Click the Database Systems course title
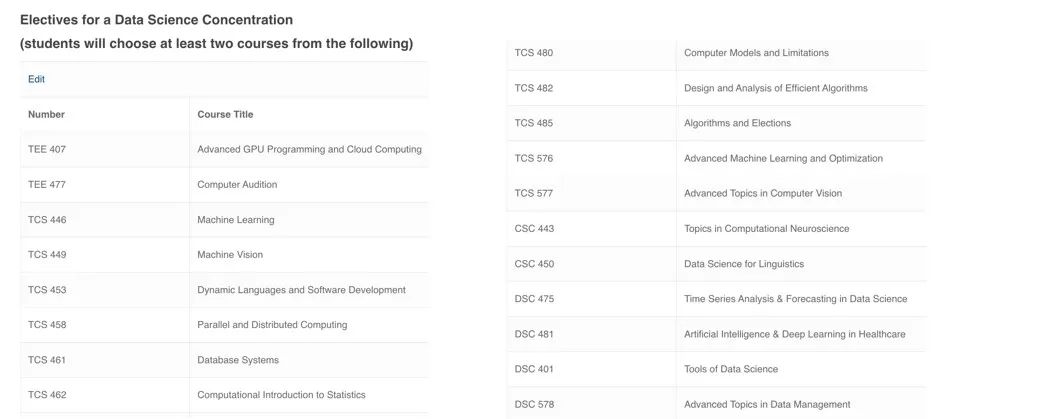 point(238,360)
